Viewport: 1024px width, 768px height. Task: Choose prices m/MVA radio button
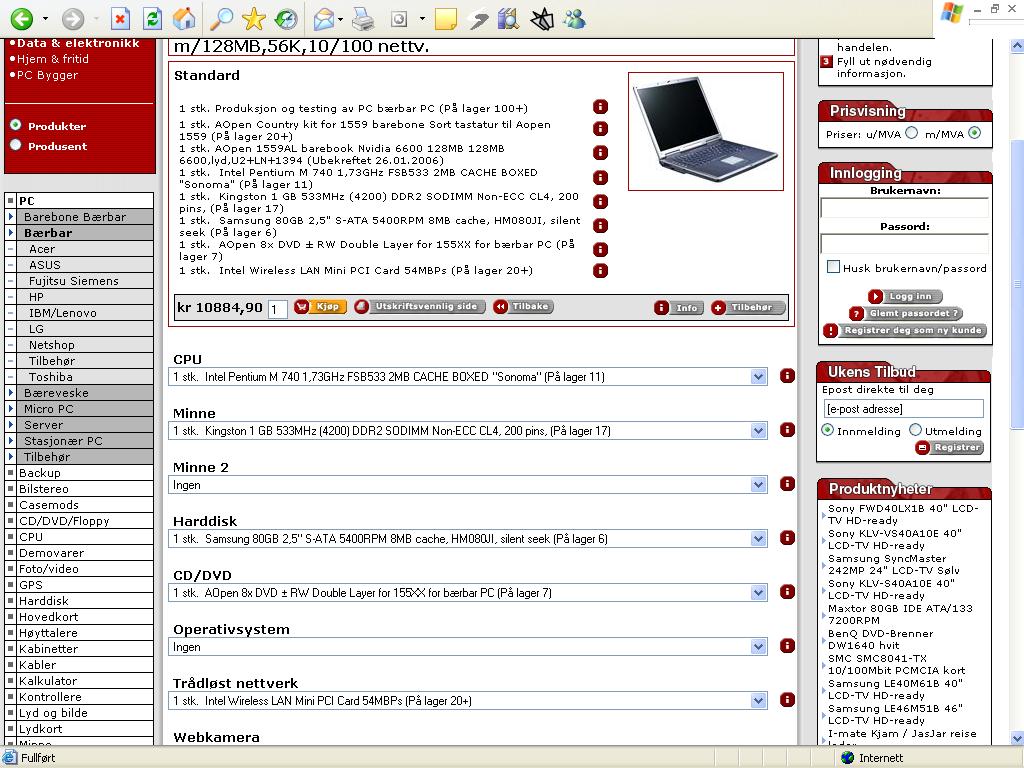tap(974, 133)
